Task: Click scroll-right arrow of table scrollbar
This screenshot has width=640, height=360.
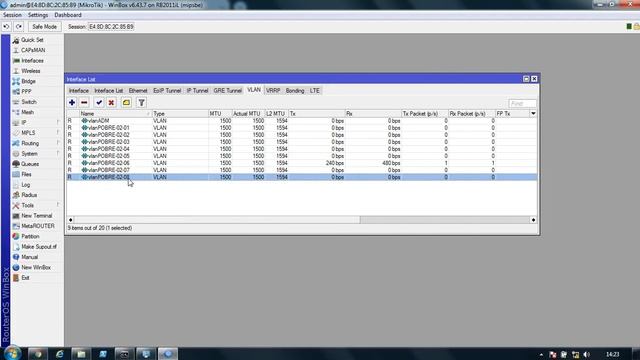Action: tap(533, 220)
